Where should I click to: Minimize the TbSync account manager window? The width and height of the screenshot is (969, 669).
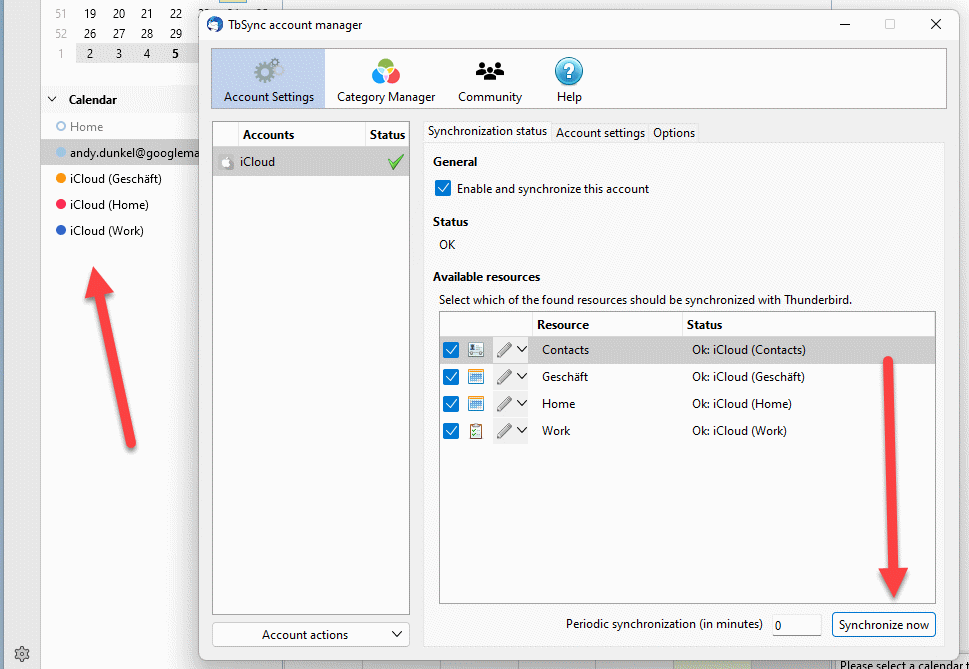tap(845, 25)
